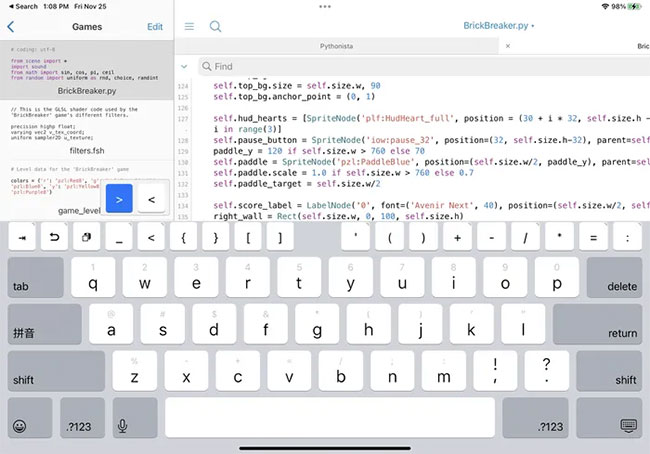Click the right_wall = Rect line
The width and height of the screenshot is (650, 454).
(338, 216)
